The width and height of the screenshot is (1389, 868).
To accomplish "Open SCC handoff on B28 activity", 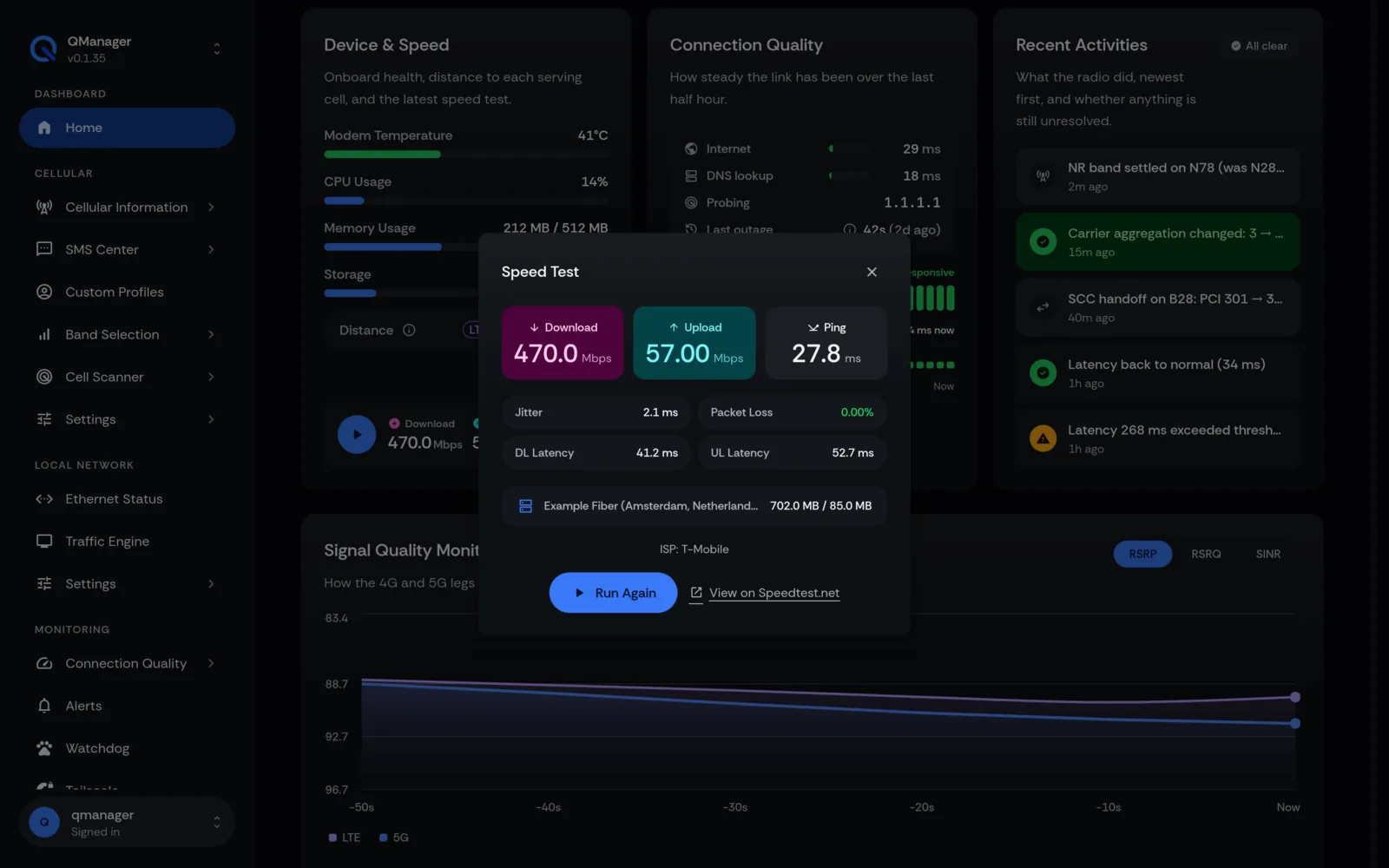I will tap(1157, 307).
